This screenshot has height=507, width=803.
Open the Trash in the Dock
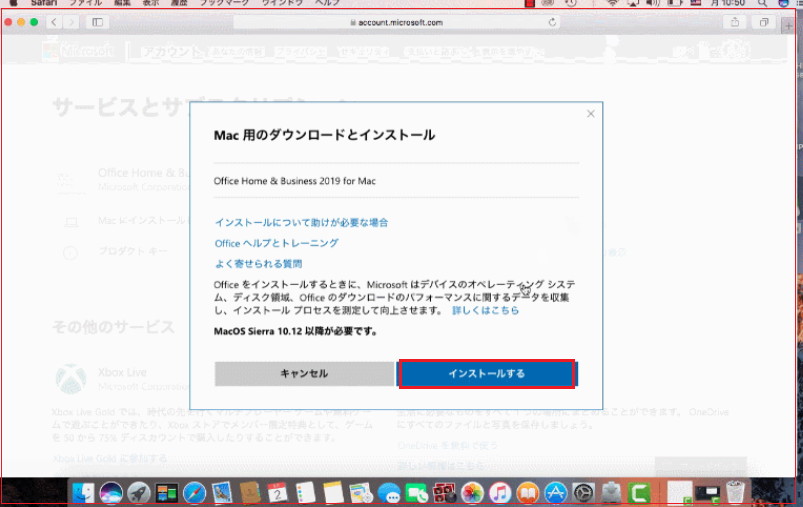735,492
